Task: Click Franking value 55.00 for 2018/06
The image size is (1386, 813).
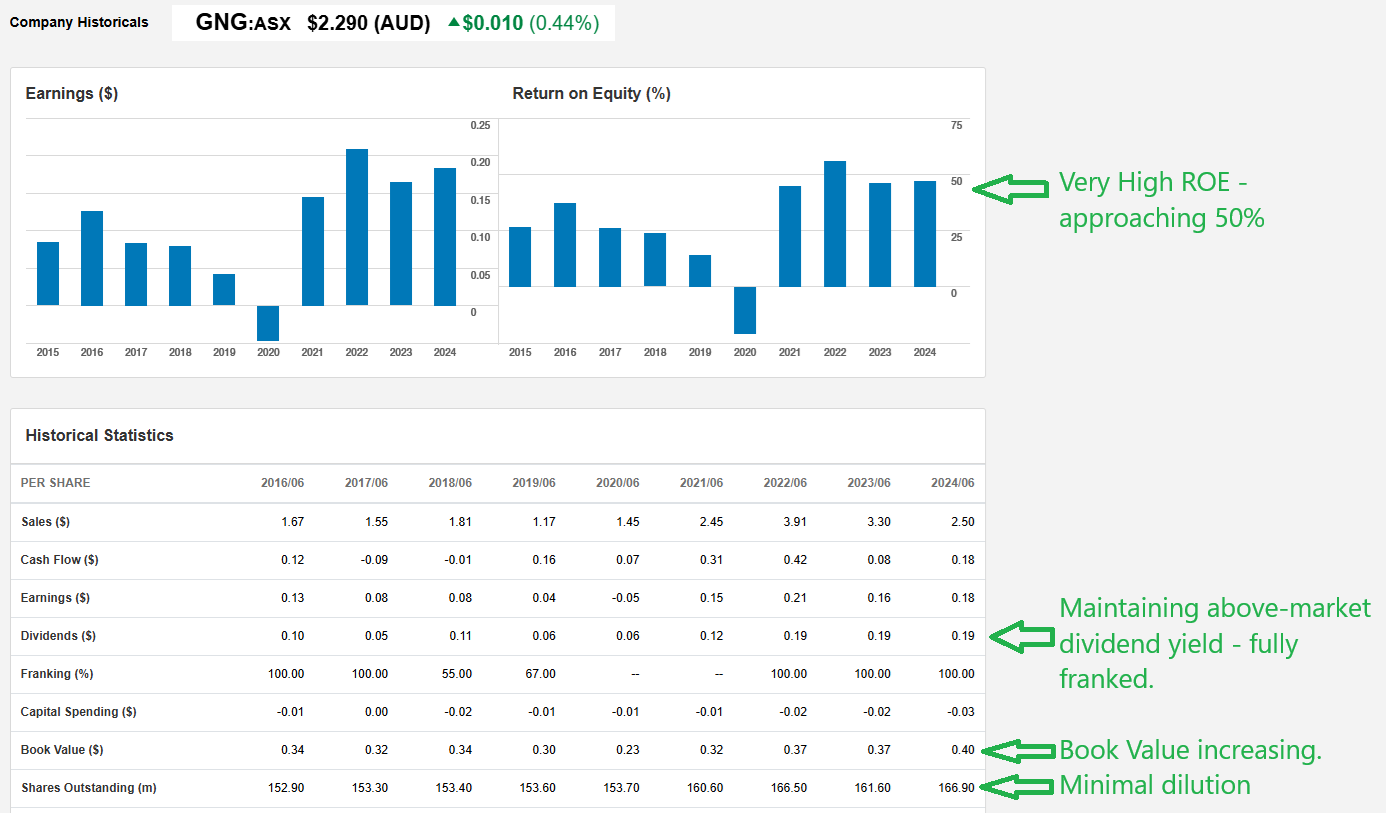Action: click(x=457, y=674)
